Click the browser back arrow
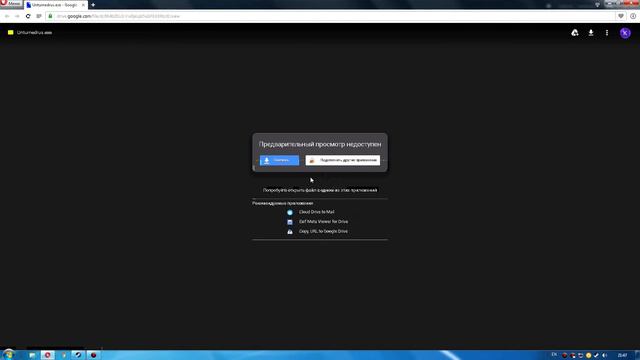The height and width of the screenshot is (360, 640). click(7, 16)
